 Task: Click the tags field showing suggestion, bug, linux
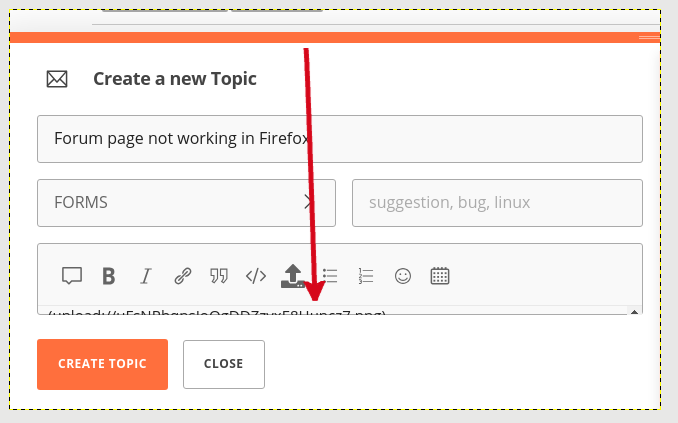(497, 203)
